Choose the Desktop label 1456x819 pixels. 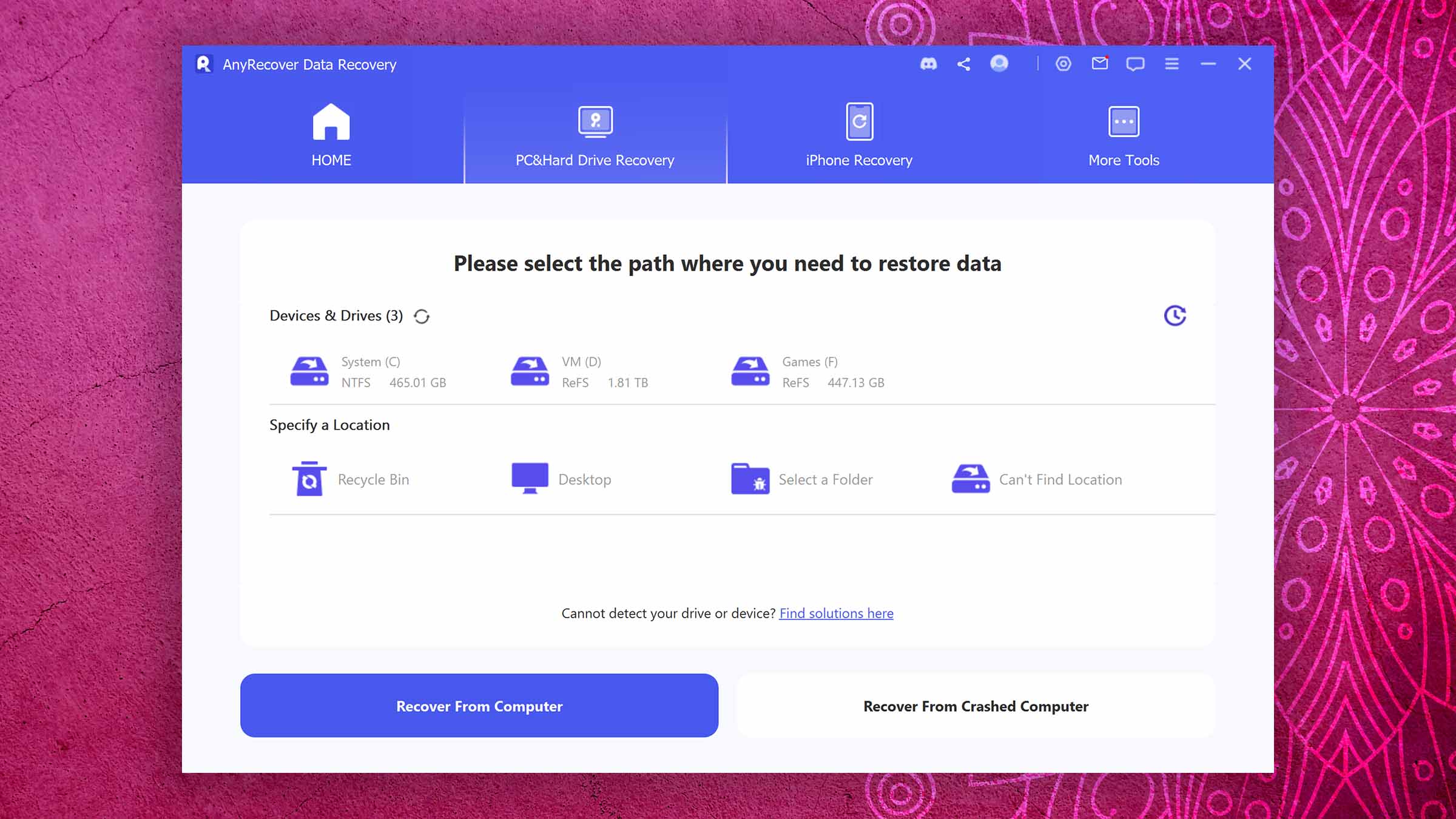pos(585,479)
